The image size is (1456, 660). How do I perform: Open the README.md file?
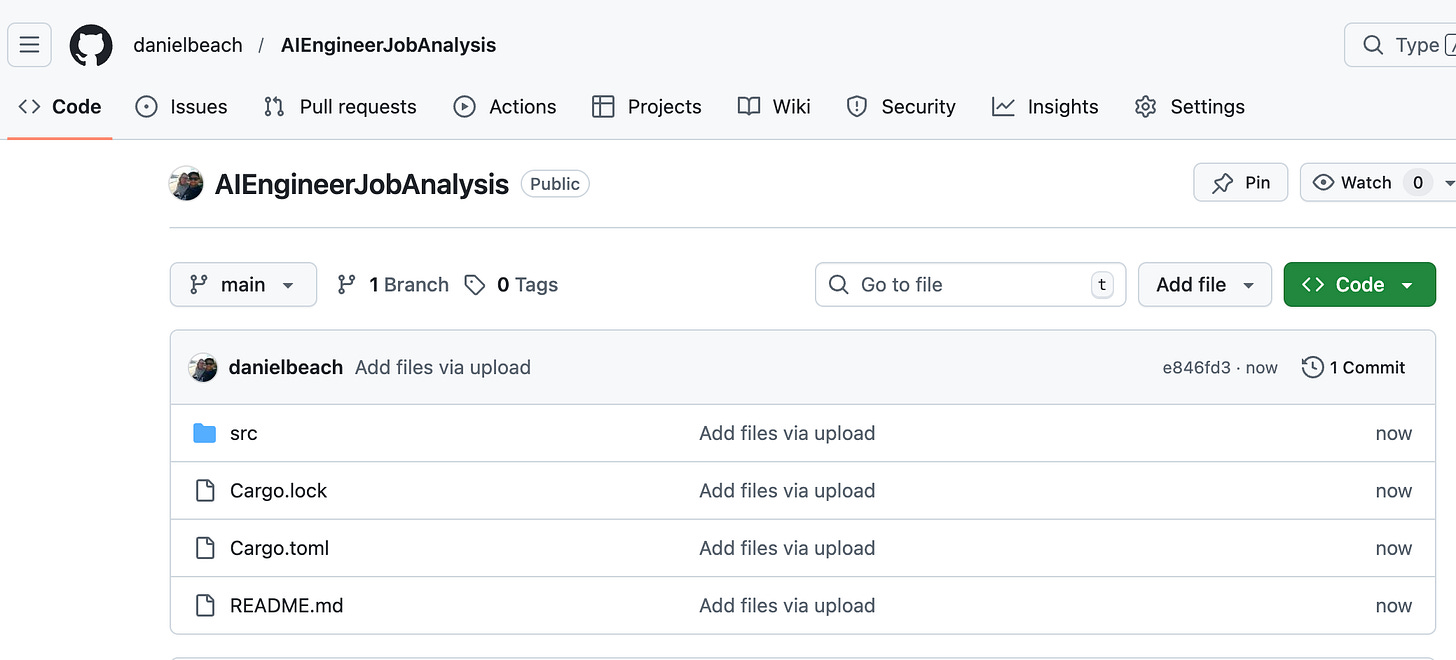(x=287, y=606)
